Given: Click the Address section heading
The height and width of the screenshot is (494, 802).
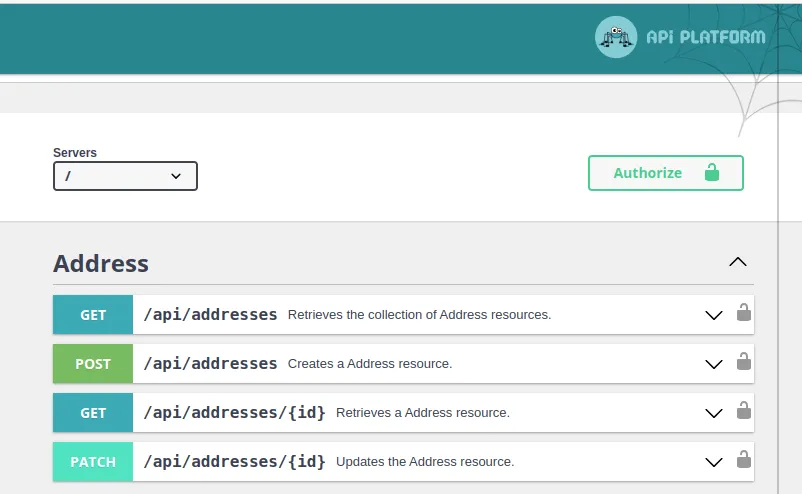Looking at the screenshot, I should pyautogui.click(x=101, y=263).
